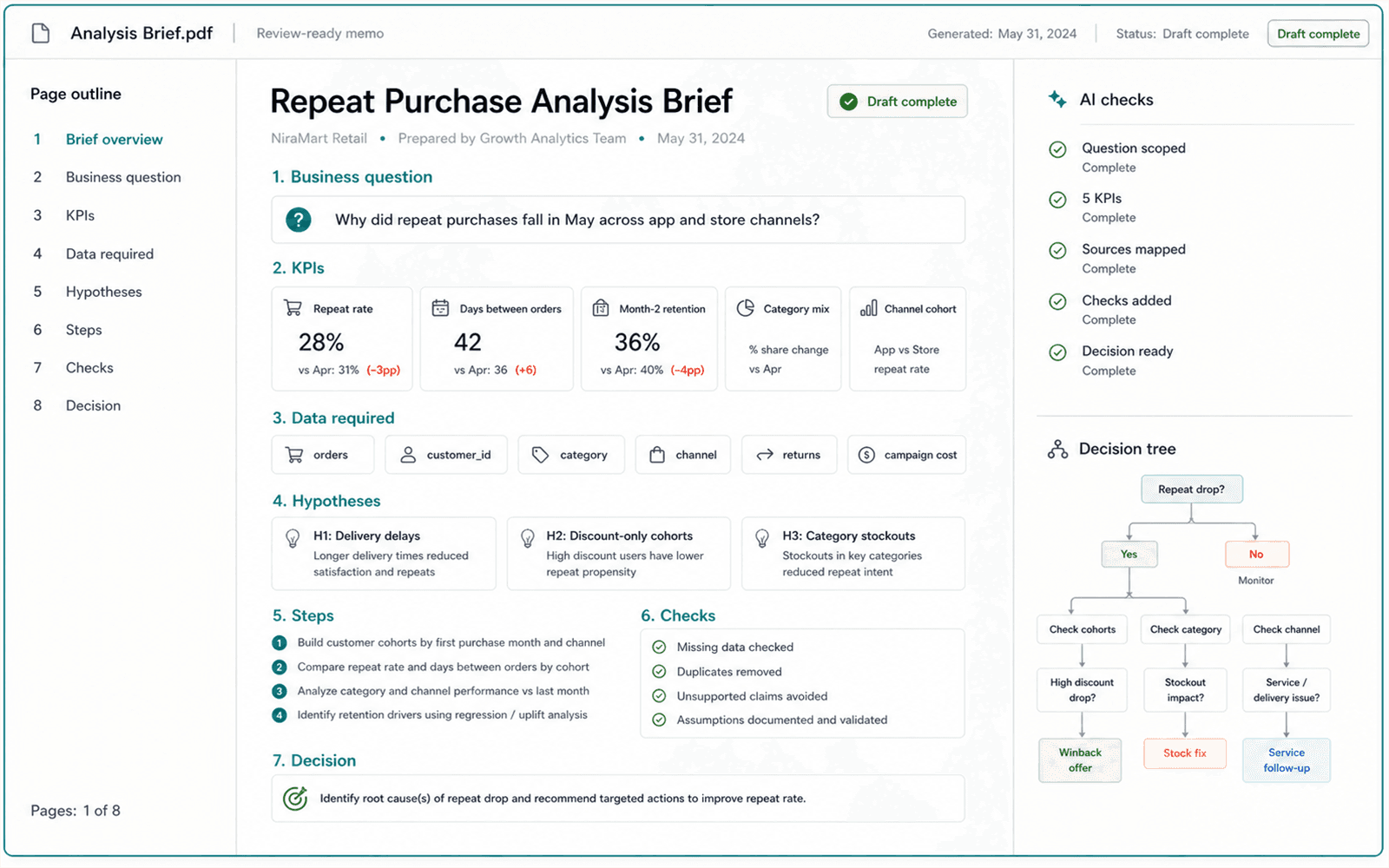Image resolution: width=1389 pixels, height=868 pixels.
Task: Click the H3: Category stockouts card
Action: (853, 554)
